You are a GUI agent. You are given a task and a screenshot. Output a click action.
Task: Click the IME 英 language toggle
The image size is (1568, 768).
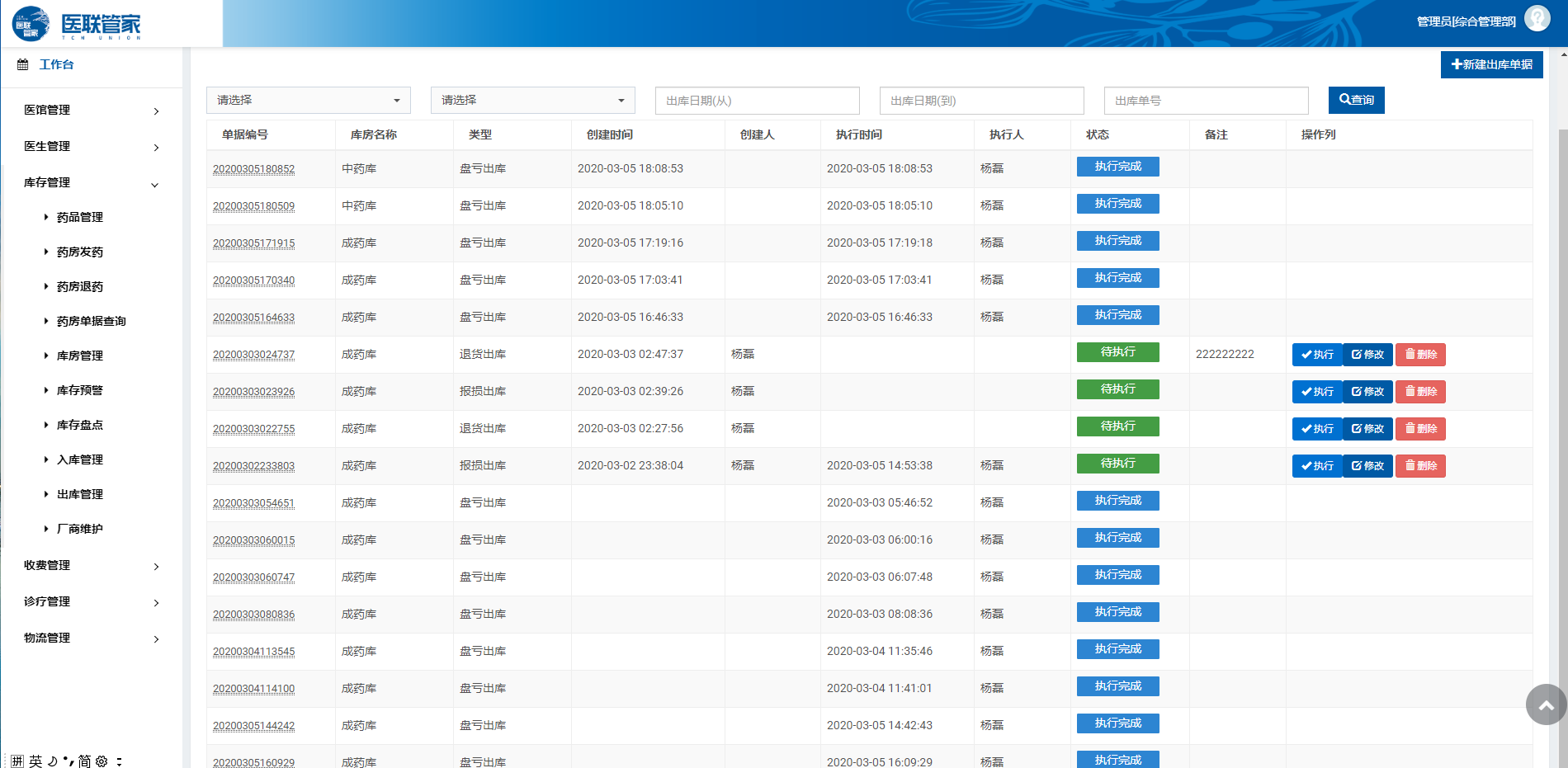click(35, 761)
